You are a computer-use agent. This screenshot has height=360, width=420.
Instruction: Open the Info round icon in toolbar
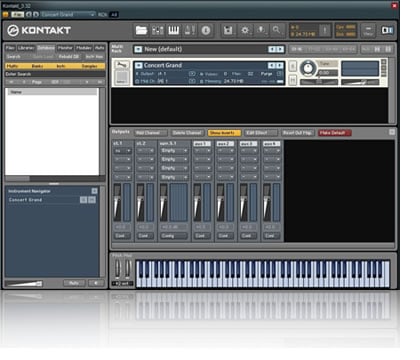click(206, 30)
